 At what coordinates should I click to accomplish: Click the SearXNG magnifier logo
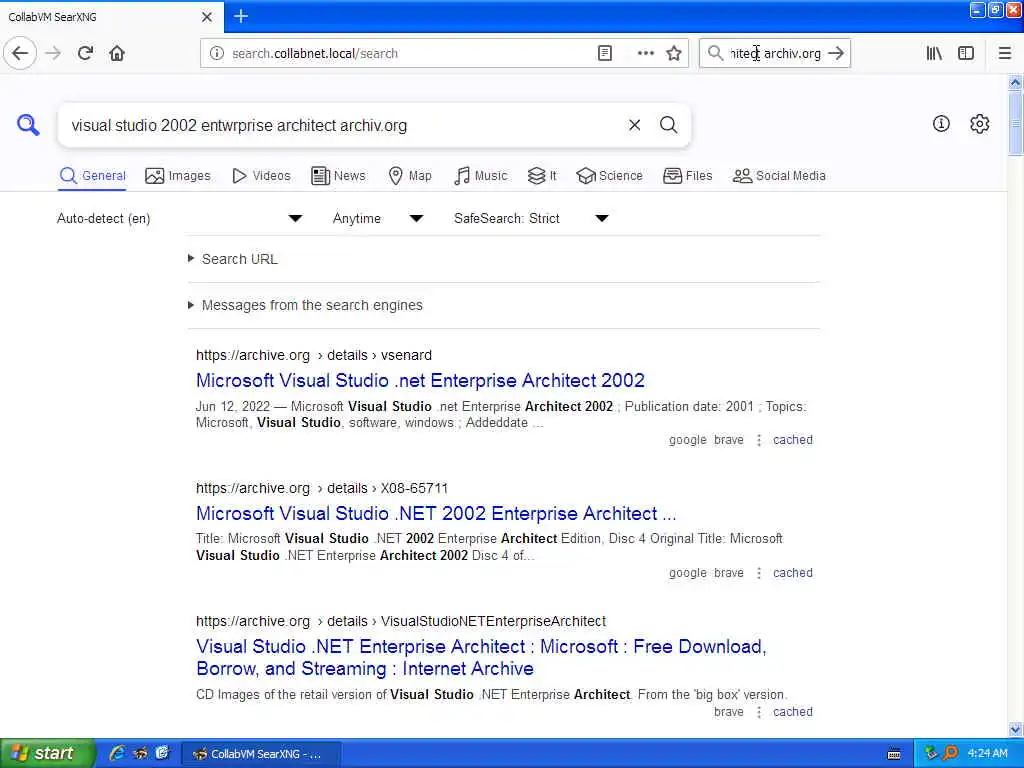(x=28, y=124)
